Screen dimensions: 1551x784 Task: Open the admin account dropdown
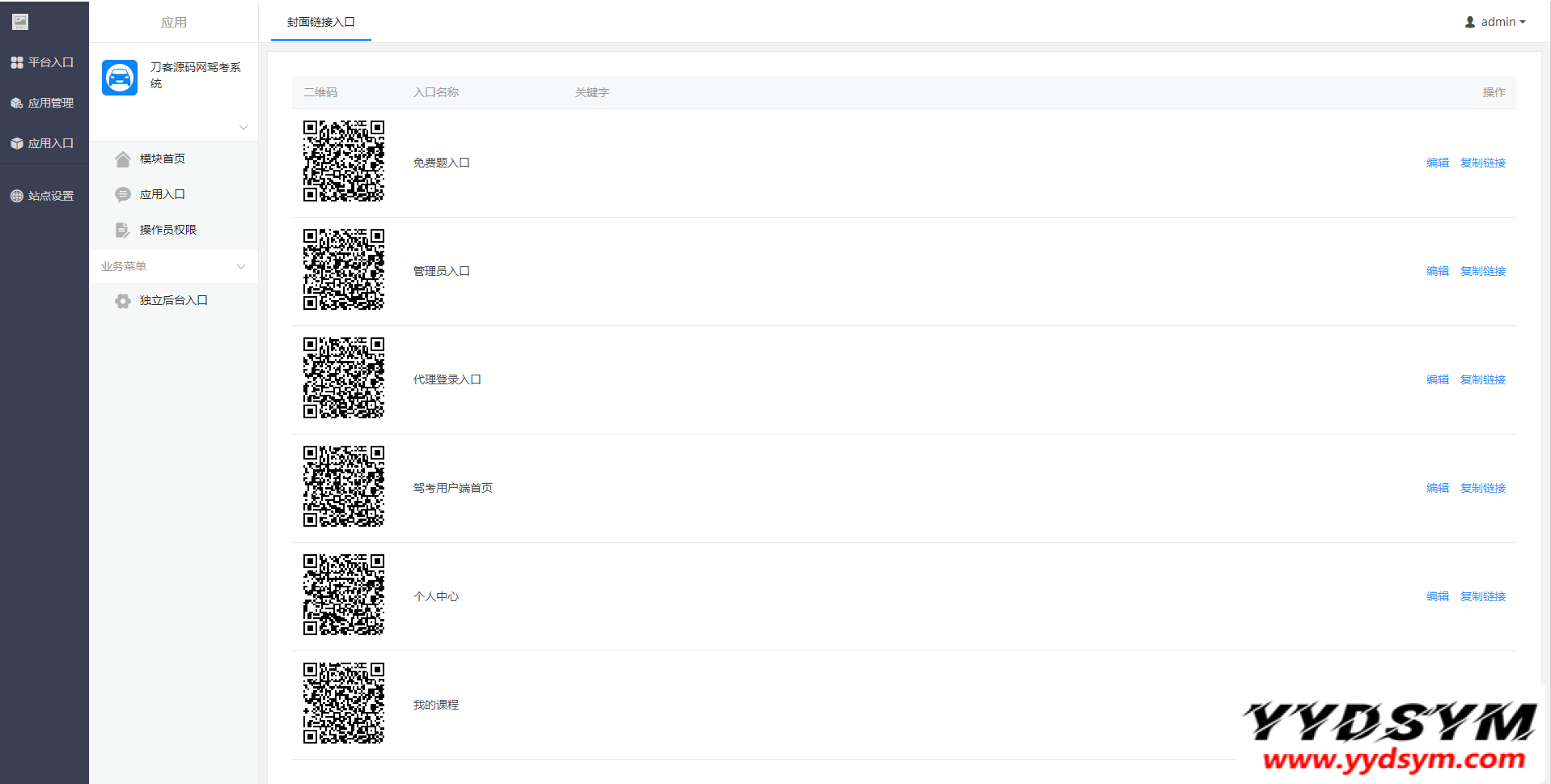click(1495, 22)
